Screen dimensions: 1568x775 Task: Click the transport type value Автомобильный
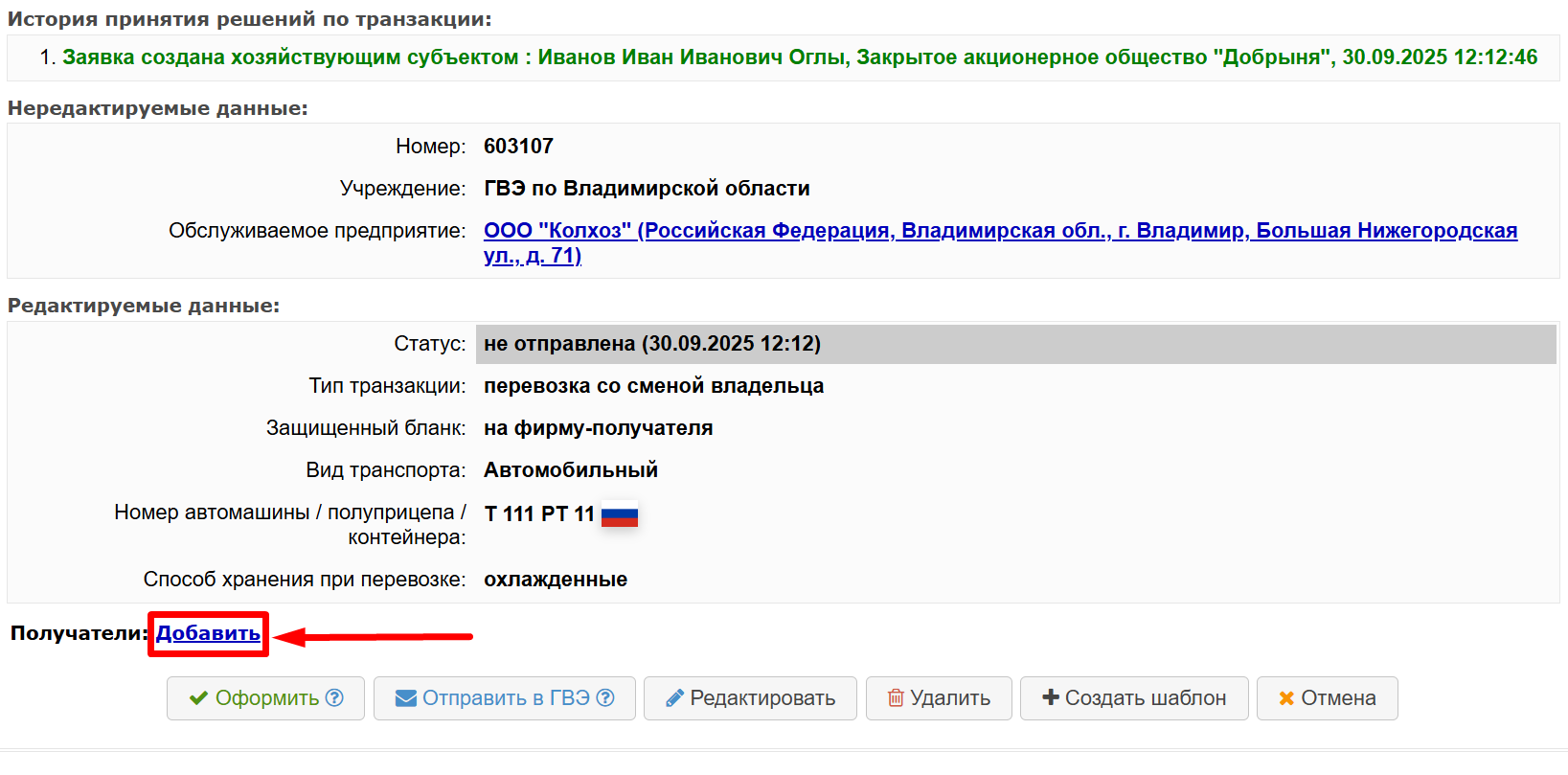coord(570,470)
